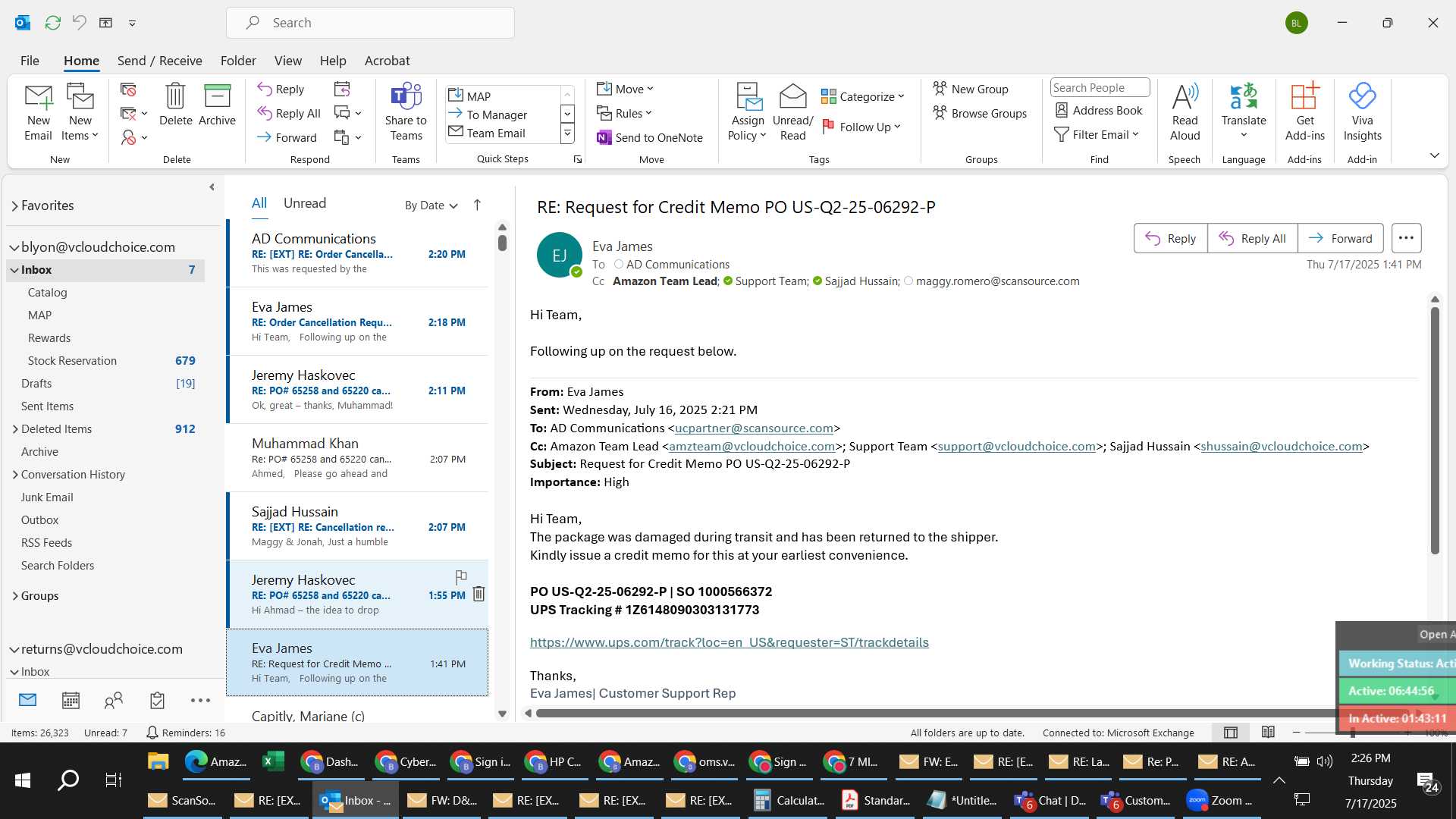Collapse the ribbon with chevron
This screenshot has width=1456, height=819.
click(x=1434, y=155)
